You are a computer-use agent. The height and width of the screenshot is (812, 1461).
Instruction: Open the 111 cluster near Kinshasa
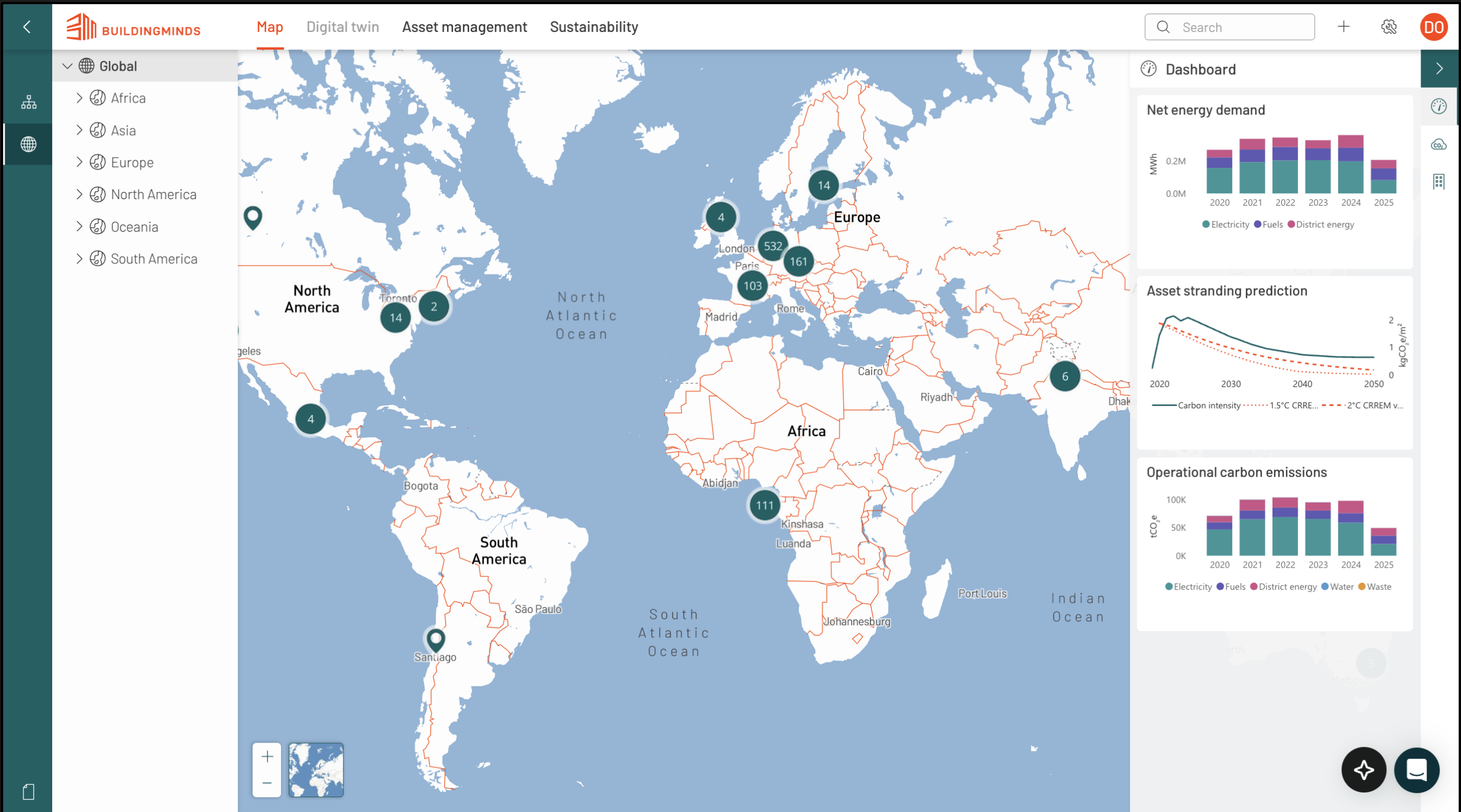tap(764, 505)
